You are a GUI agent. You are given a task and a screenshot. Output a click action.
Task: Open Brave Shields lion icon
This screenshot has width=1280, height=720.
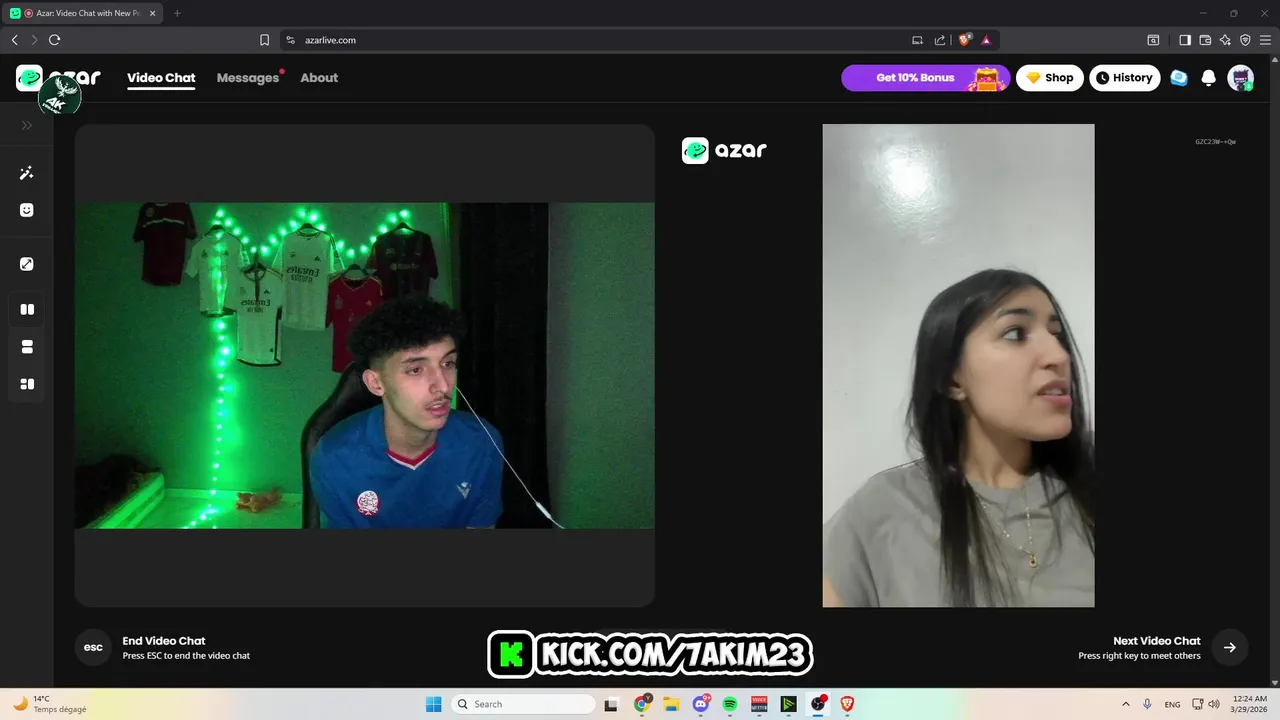pos(965,40)
